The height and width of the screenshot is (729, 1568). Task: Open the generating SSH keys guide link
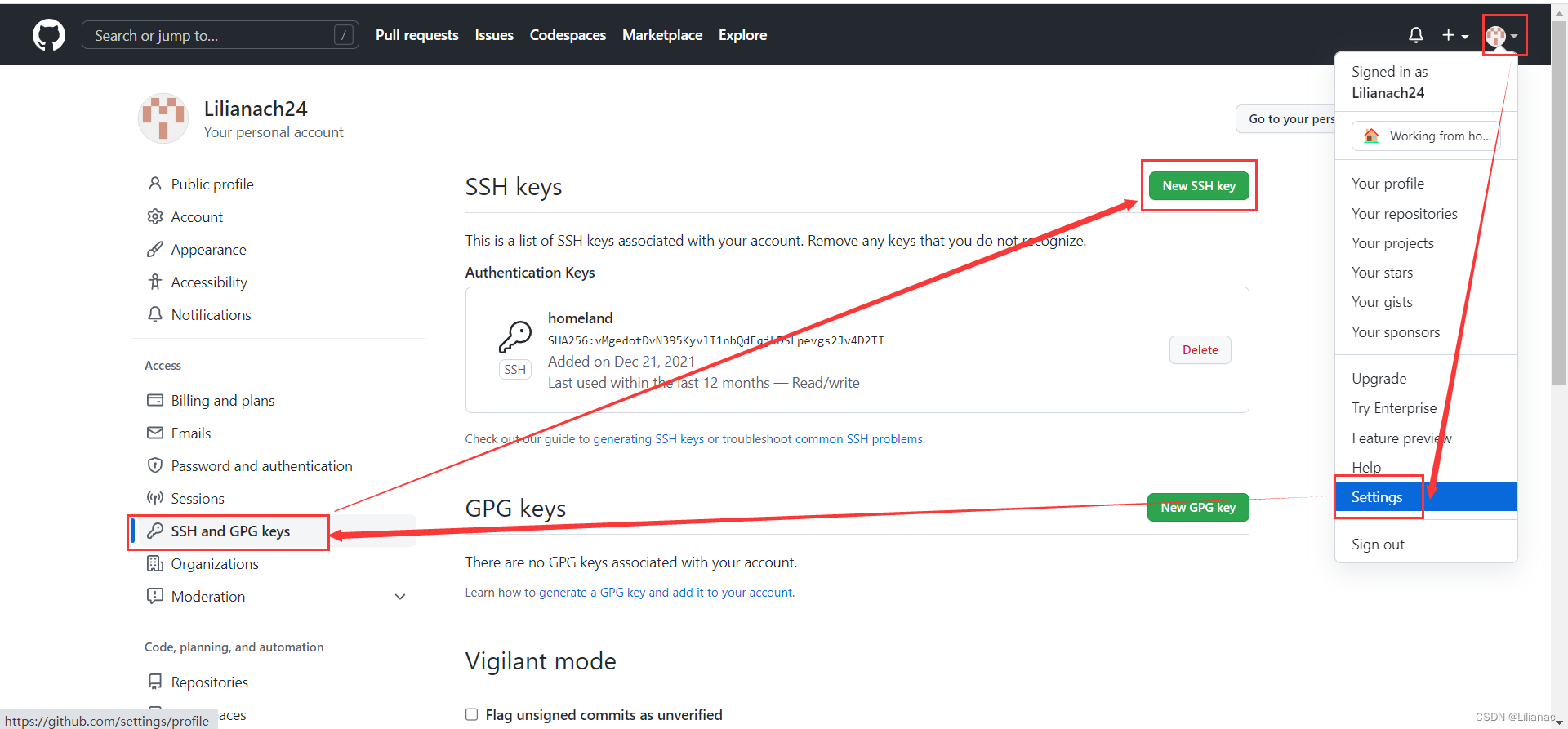(x=648, y=439)
